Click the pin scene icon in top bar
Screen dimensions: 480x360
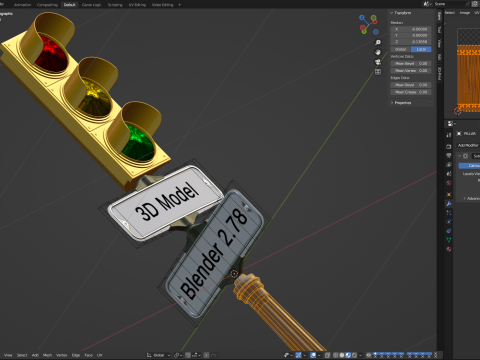467,4
